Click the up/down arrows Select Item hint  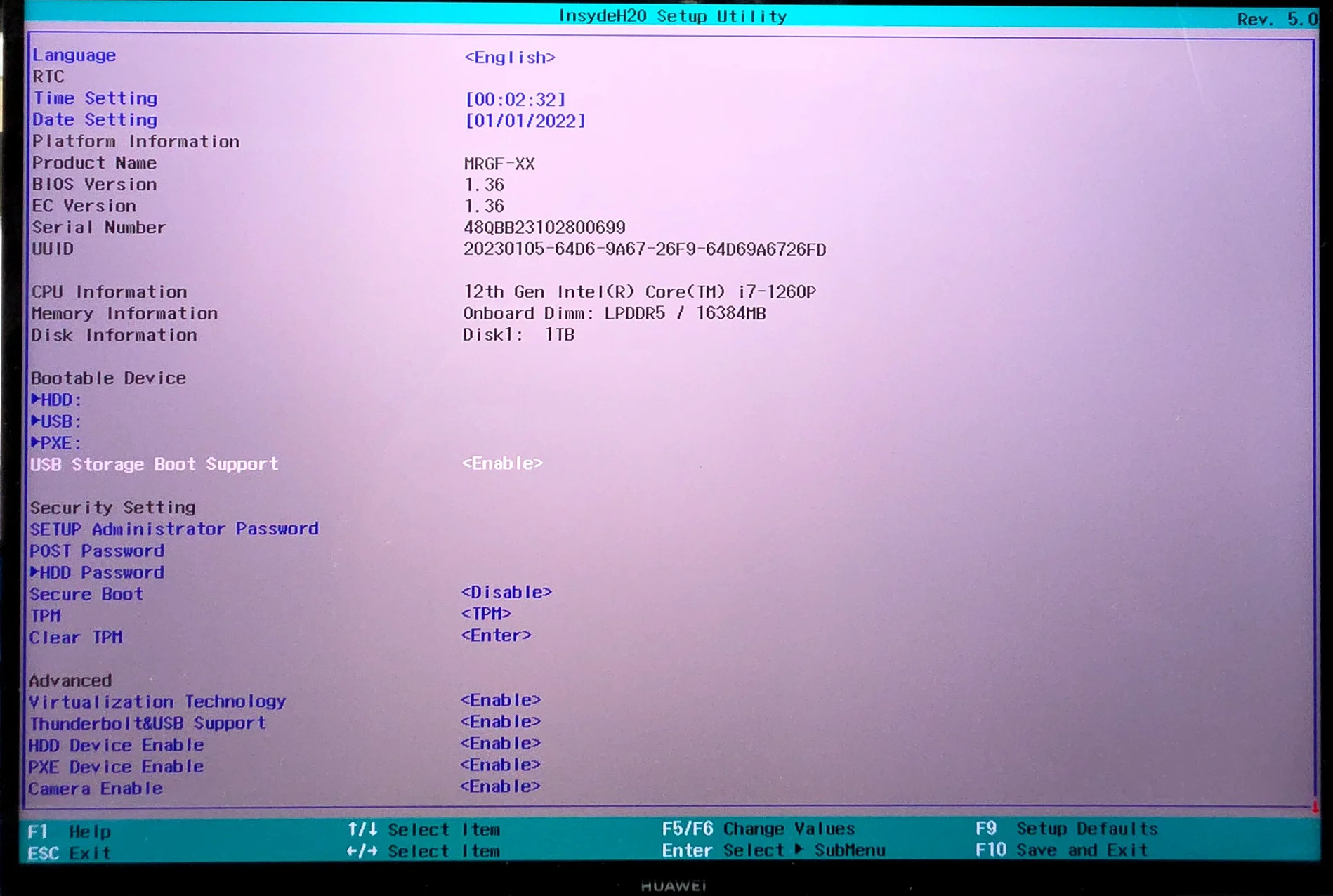point(424,829)
